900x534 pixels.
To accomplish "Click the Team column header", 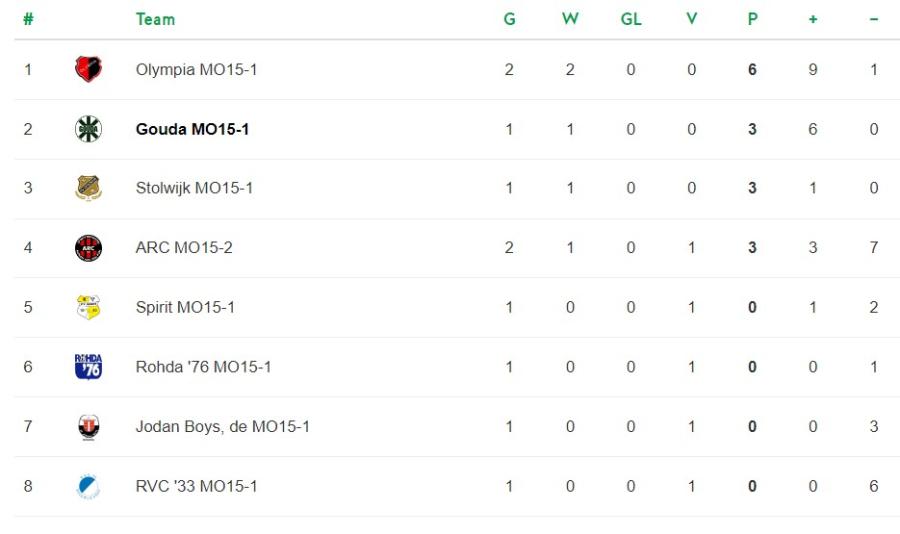I will (155, 19).
